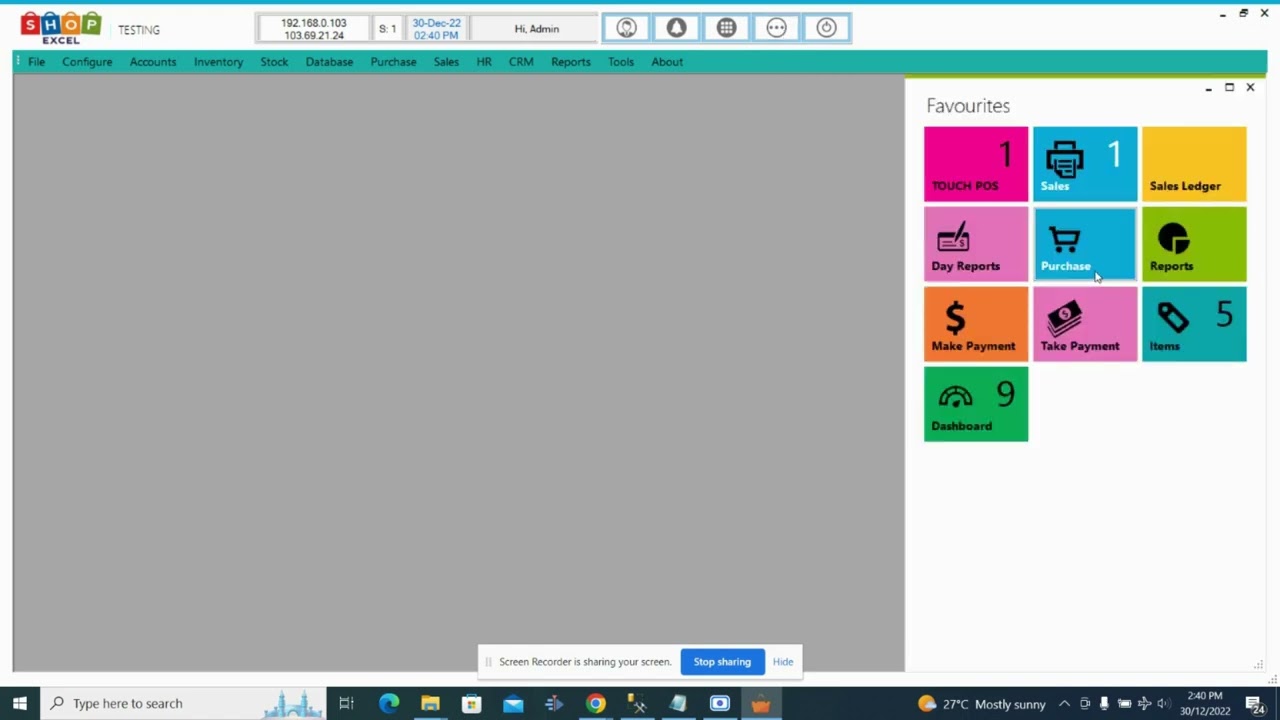Open the Reports menu in menu bar
1280x720 pixels.
571,62
